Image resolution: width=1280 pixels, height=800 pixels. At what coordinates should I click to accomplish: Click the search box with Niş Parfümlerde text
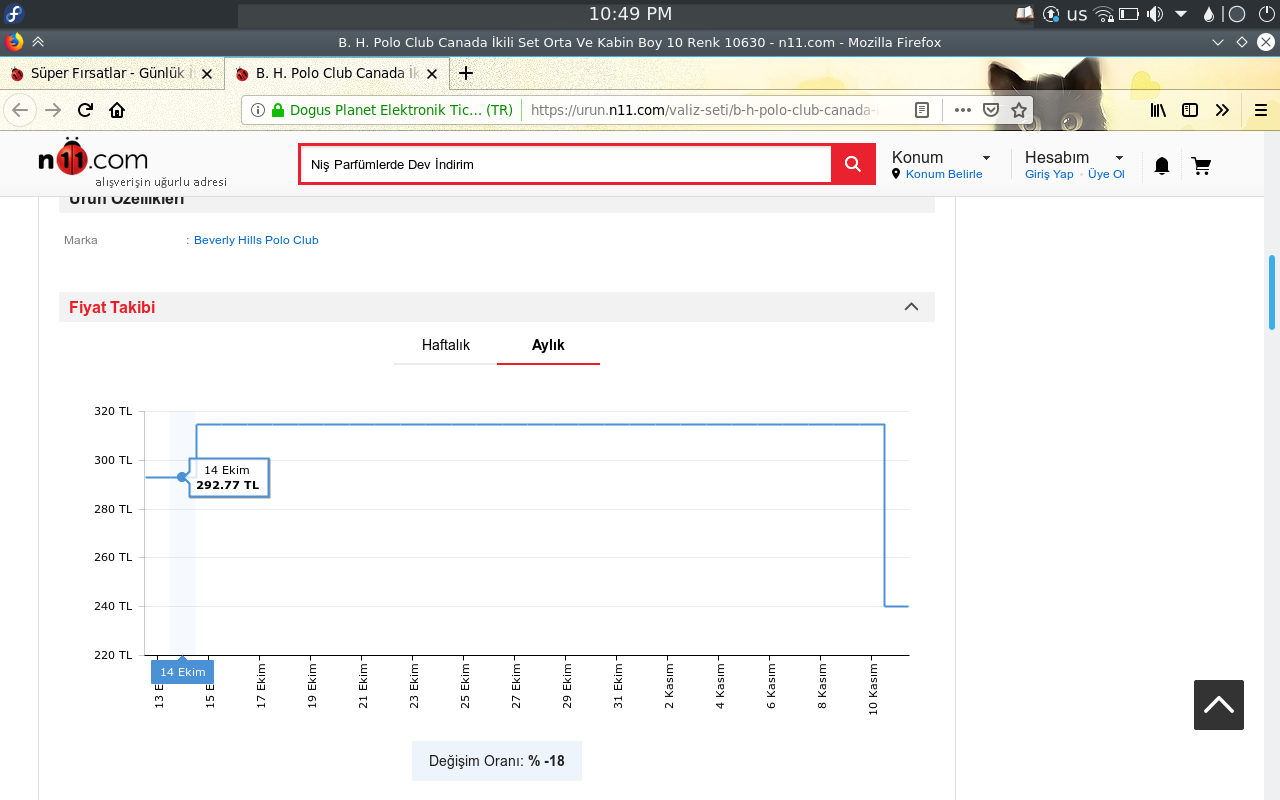(x=566, y=165)
